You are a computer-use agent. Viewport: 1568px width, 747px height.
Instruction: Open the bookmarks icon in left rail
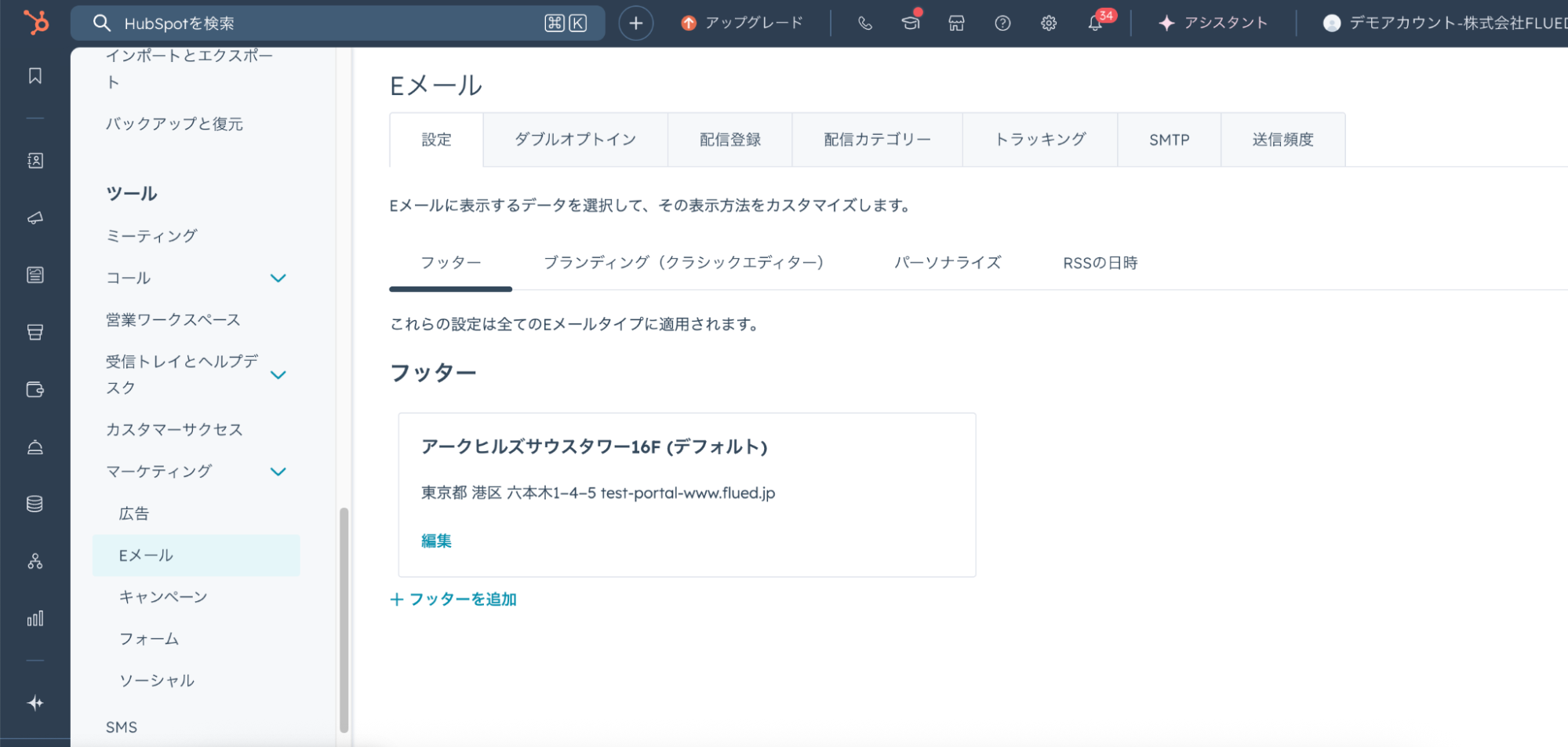(x=35, y=76)
